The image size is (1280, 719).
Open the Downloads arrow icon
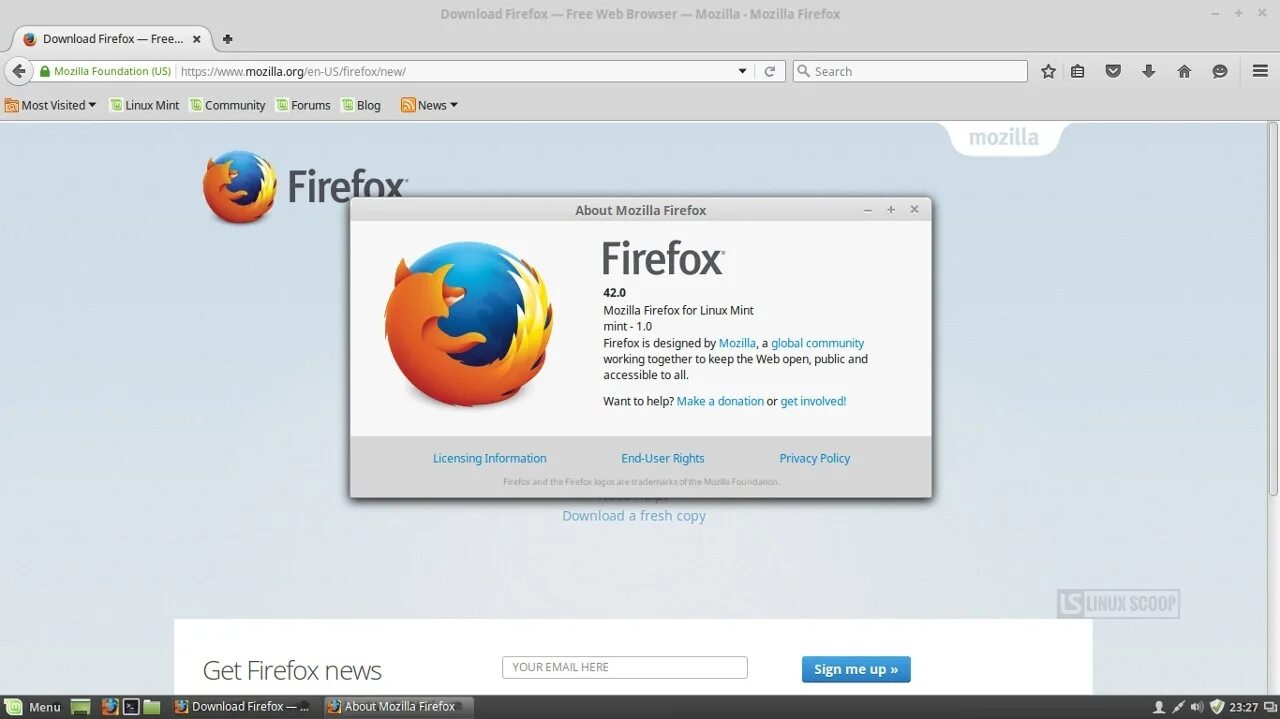click(1149, 71)
